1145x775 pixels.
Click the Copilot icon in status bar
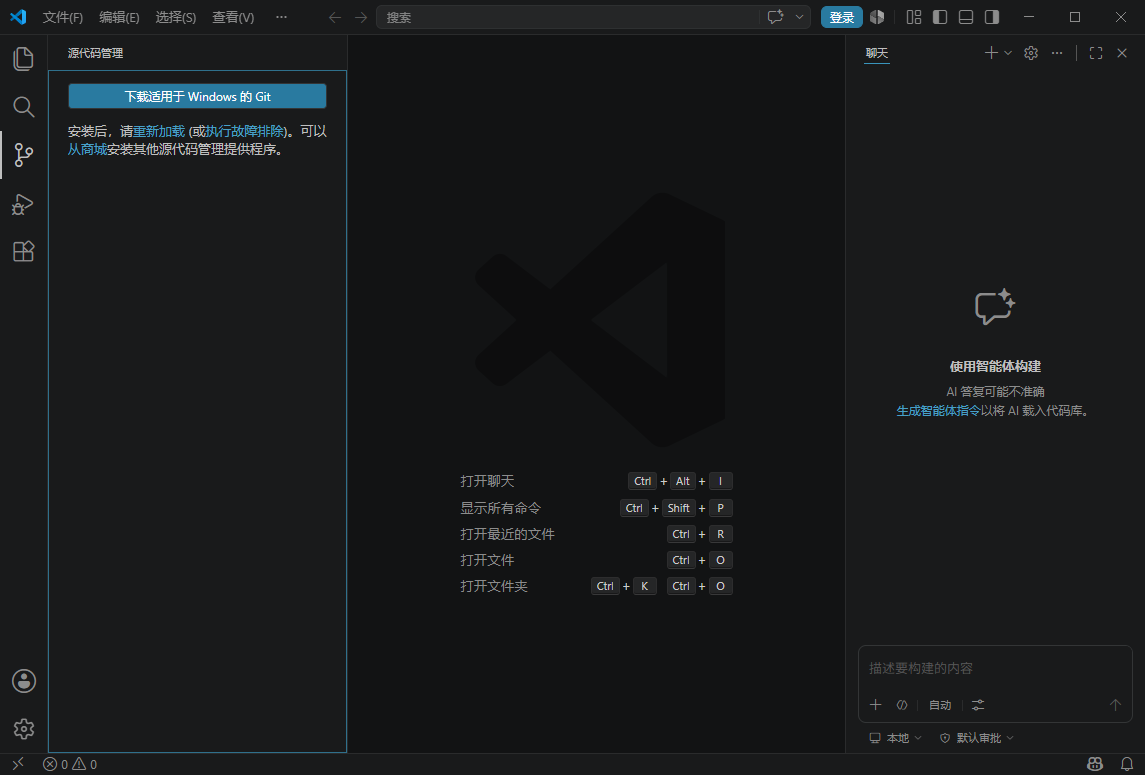coord(1095,764)
